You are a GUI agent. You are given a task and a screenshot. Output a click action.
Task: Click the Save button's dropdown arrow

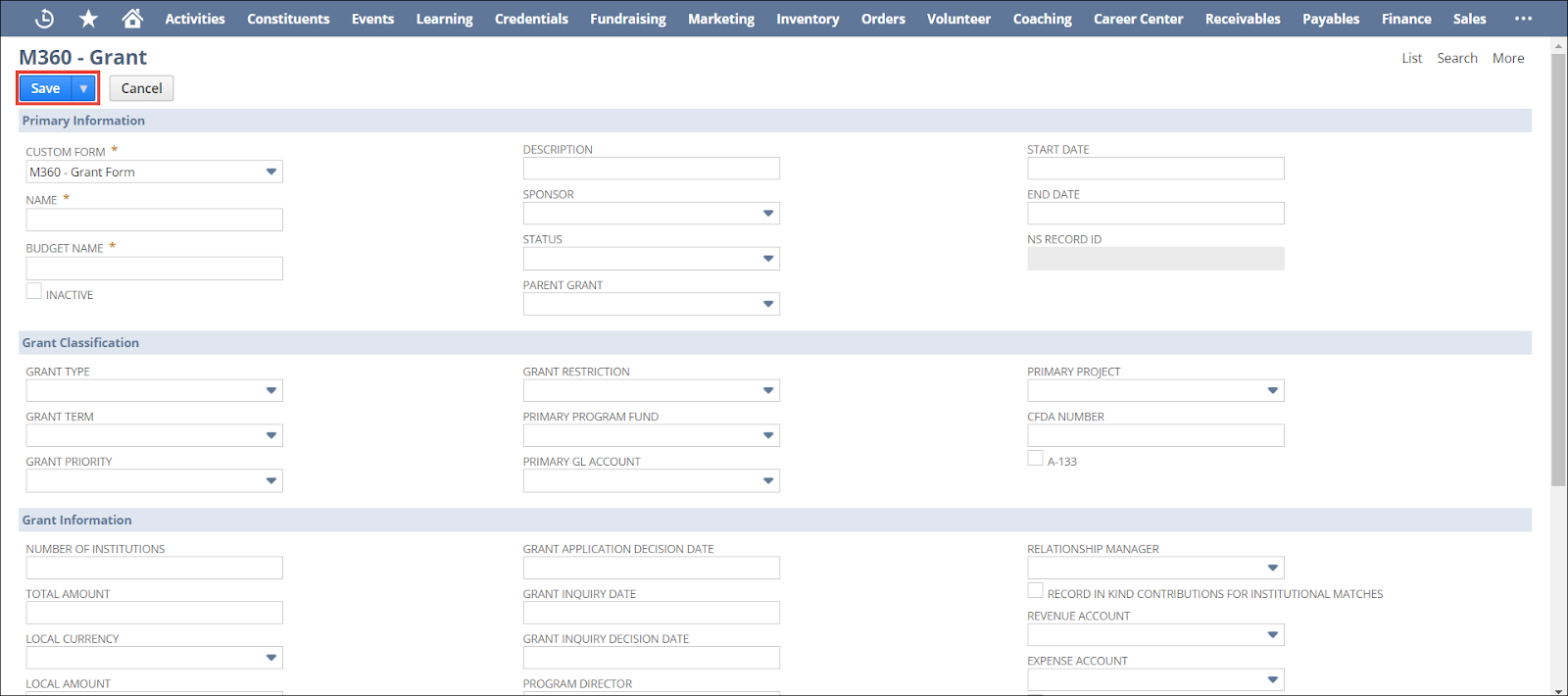[84, 88]
